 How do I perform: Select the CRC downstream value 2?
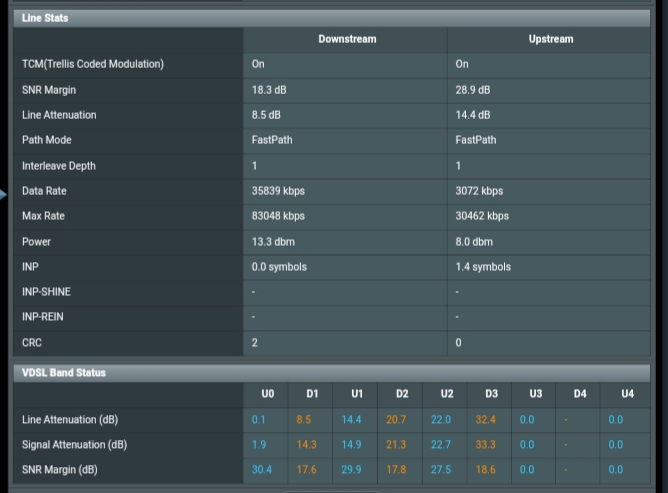tap(254, 343)
